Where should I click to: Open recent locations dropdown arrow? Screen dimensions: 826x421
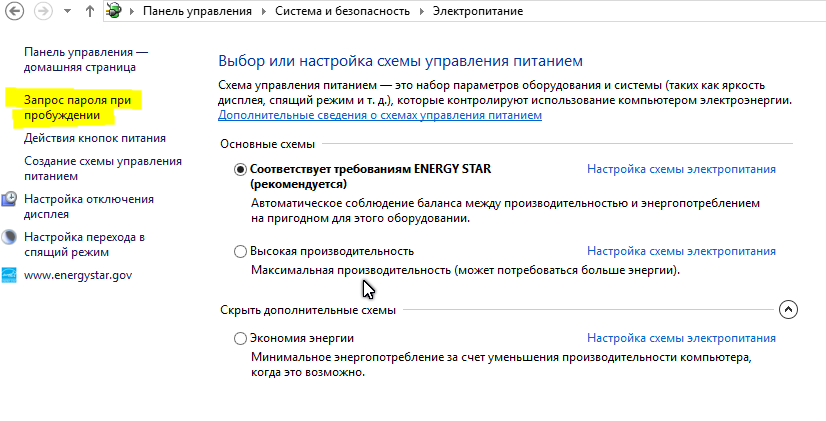67,11
